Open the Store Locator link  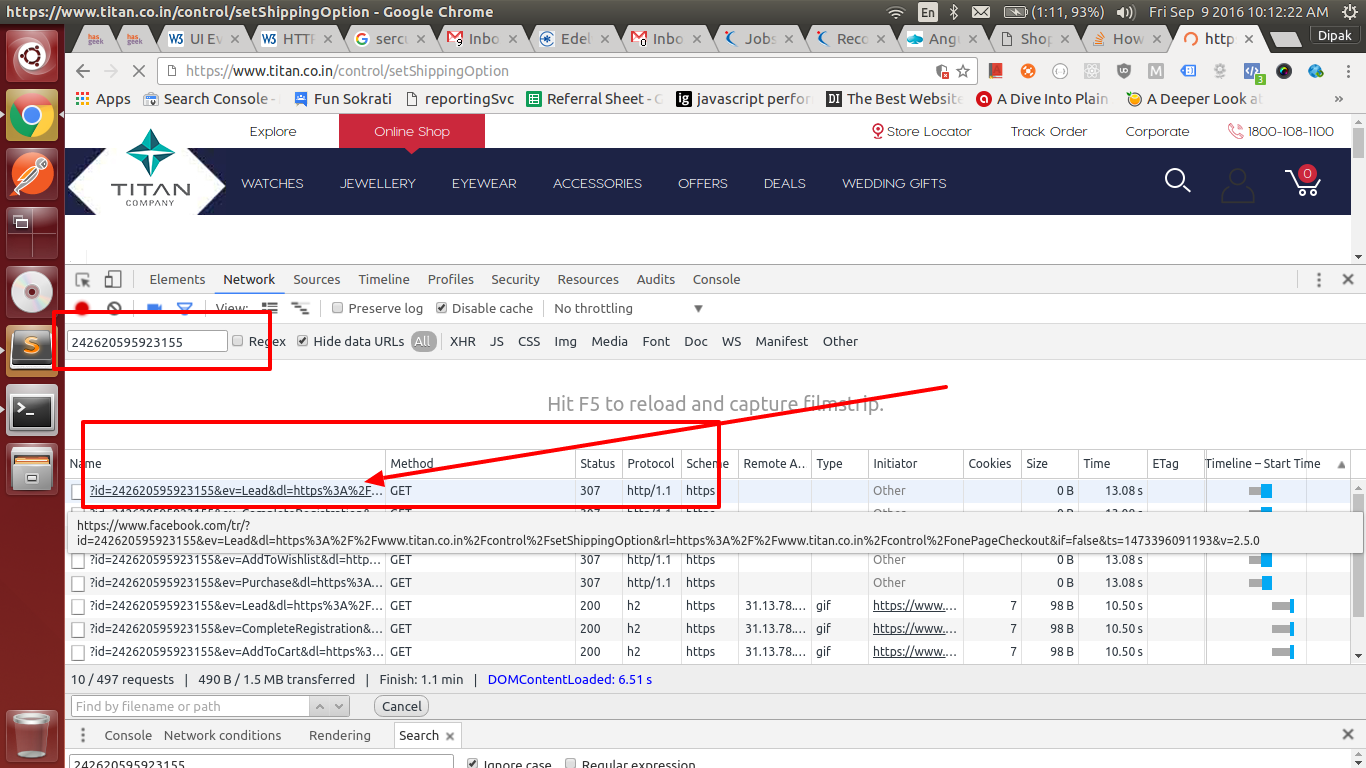(922, 131)
